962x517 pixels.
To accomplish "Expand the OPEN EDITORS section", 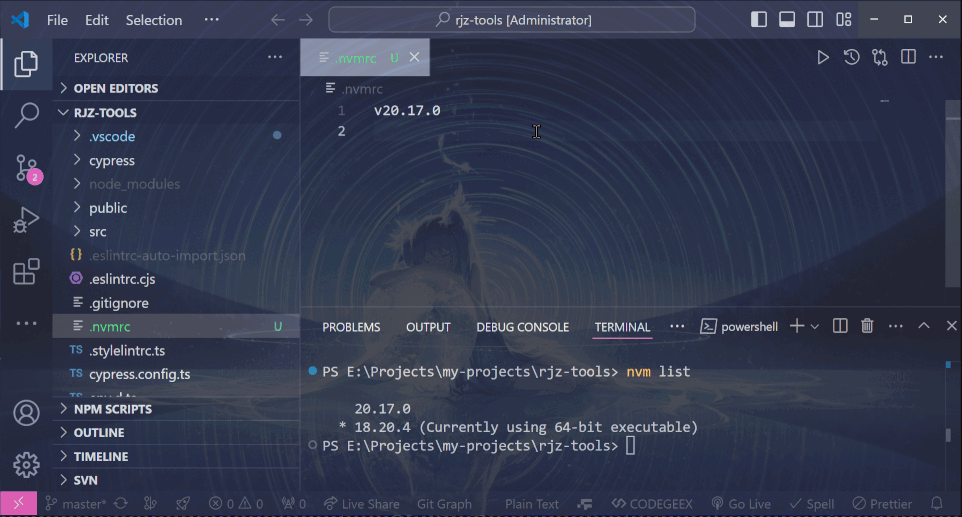I will [176, 88].
